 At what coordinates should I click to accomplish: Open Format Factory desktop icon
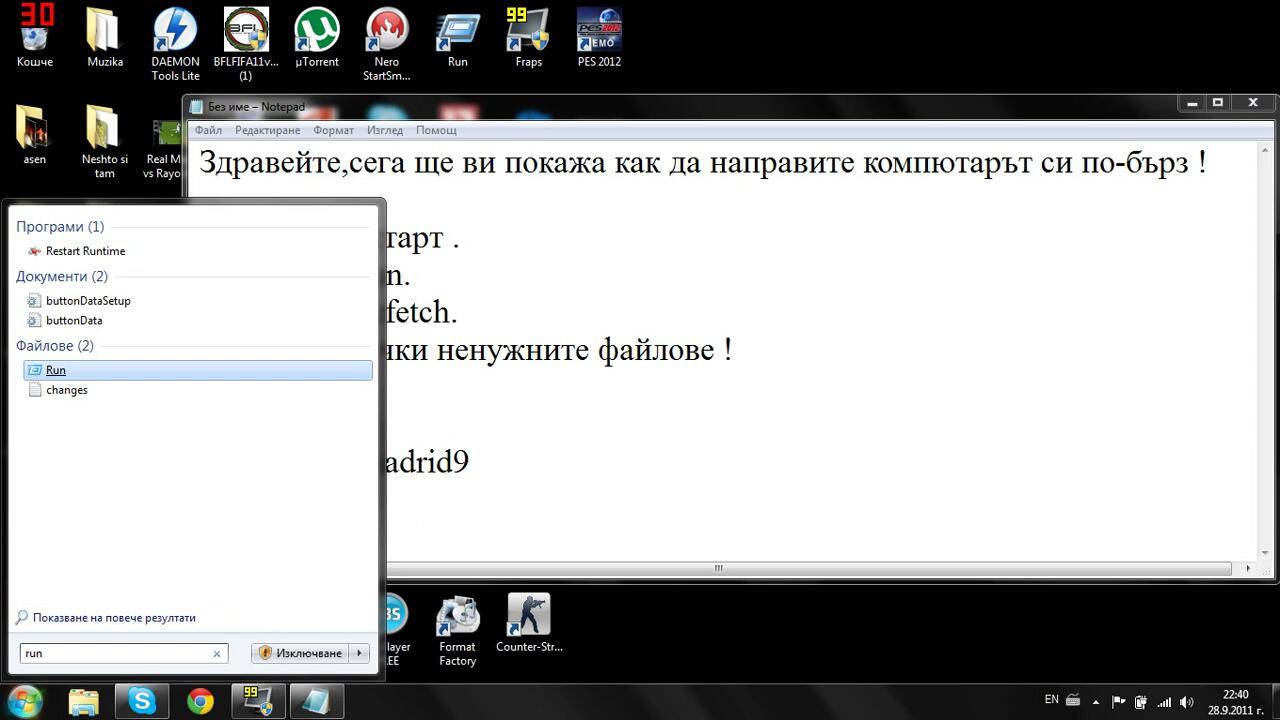(457, 620)
